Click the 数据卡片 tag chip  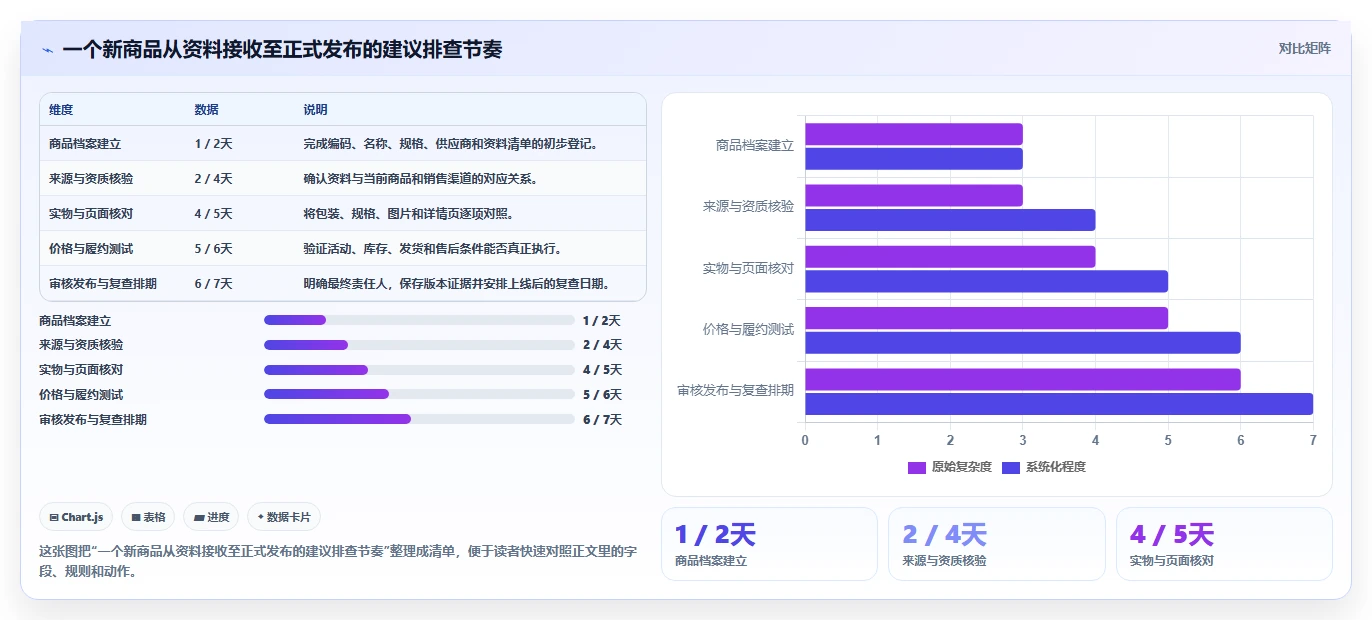tap(284, 517)
